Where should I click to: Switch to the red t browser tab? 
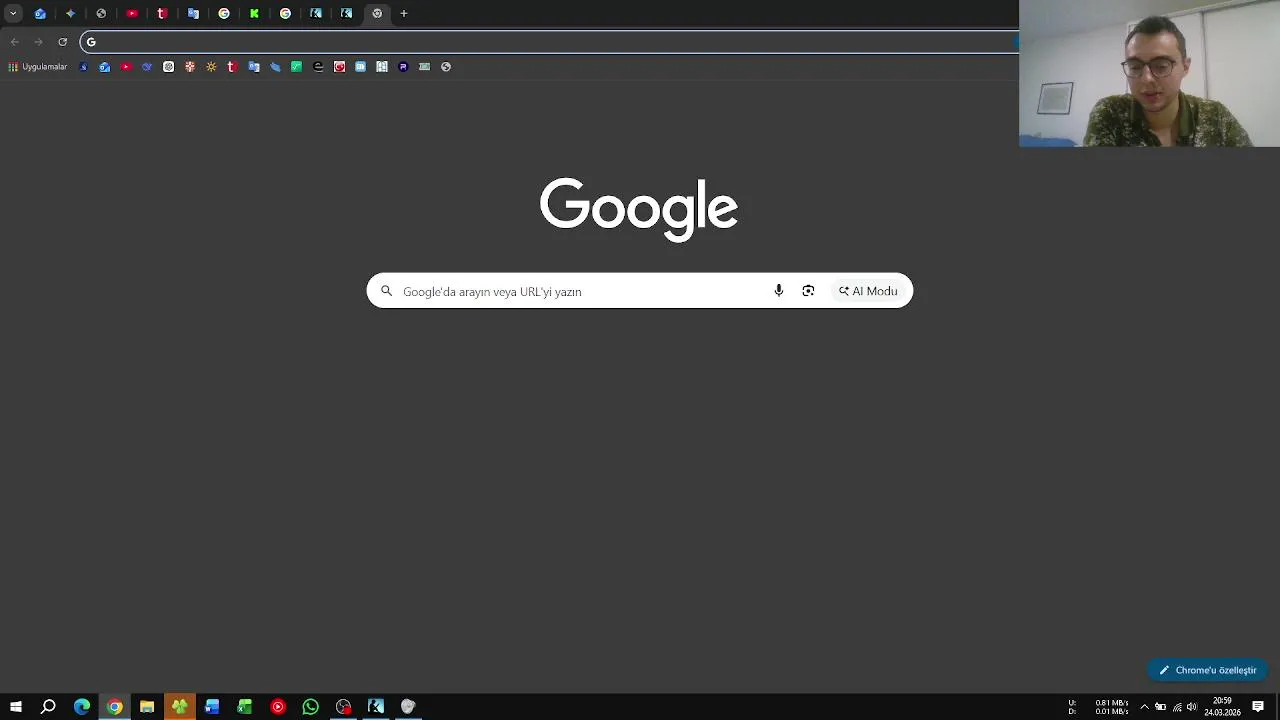(162, 14)
